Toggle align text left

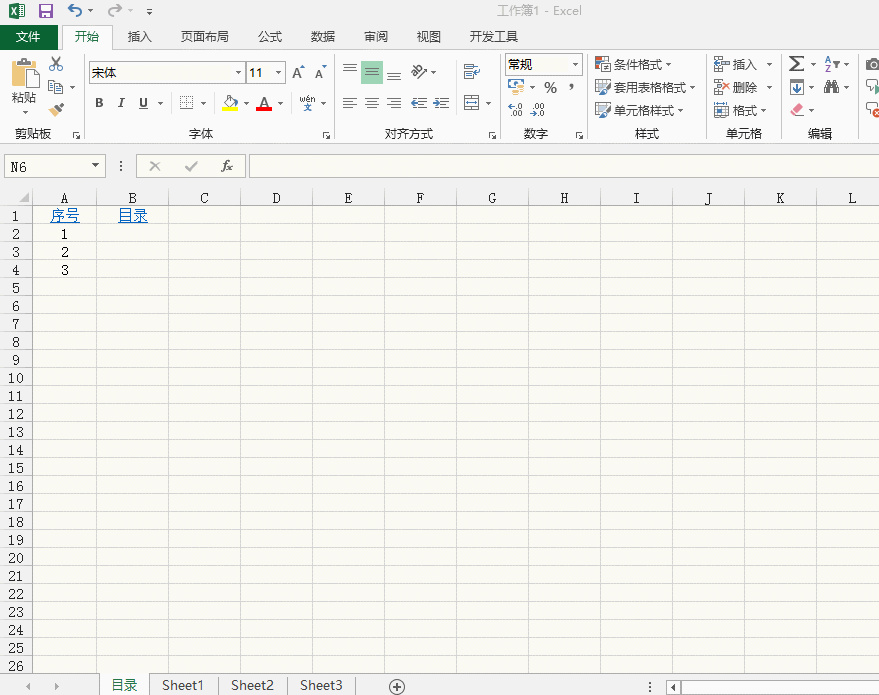click(350, 103)
